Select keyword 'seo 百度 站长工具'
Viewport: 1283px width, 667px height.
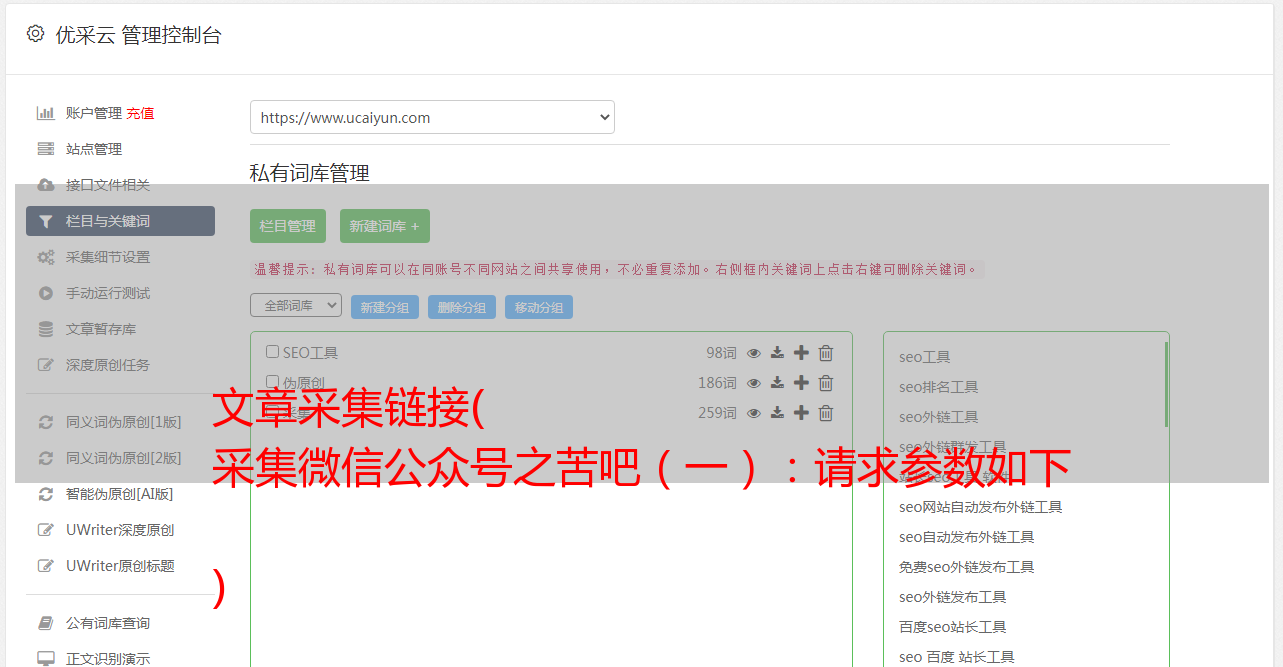pos(957,657)
